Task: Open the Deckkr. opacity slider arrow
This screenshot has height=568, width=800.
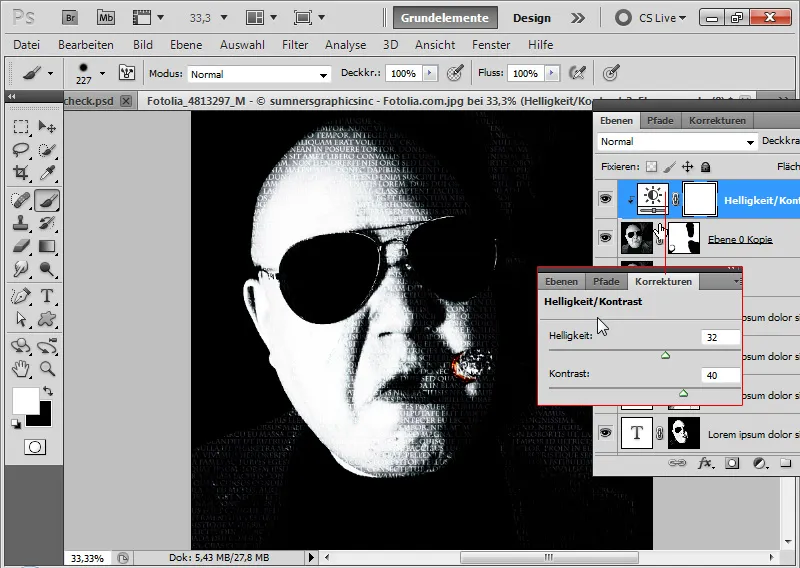Action: pos(430,73)
